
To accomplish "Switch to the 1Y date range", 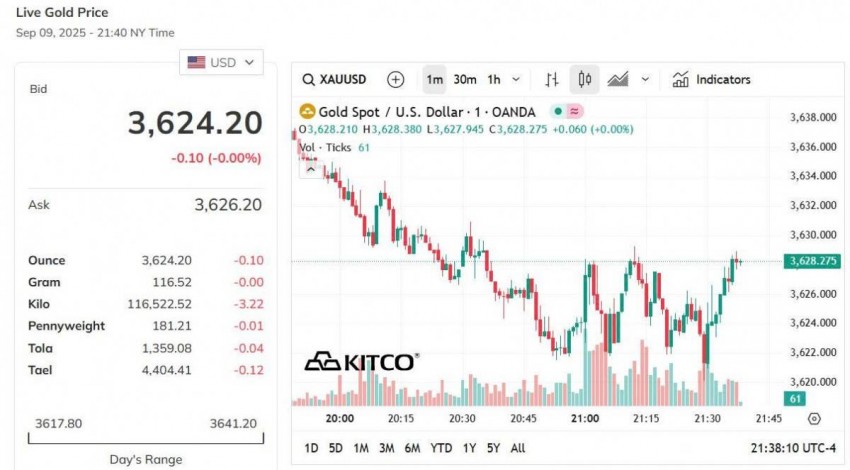I will pyautogui.click(x=470, y=448).
